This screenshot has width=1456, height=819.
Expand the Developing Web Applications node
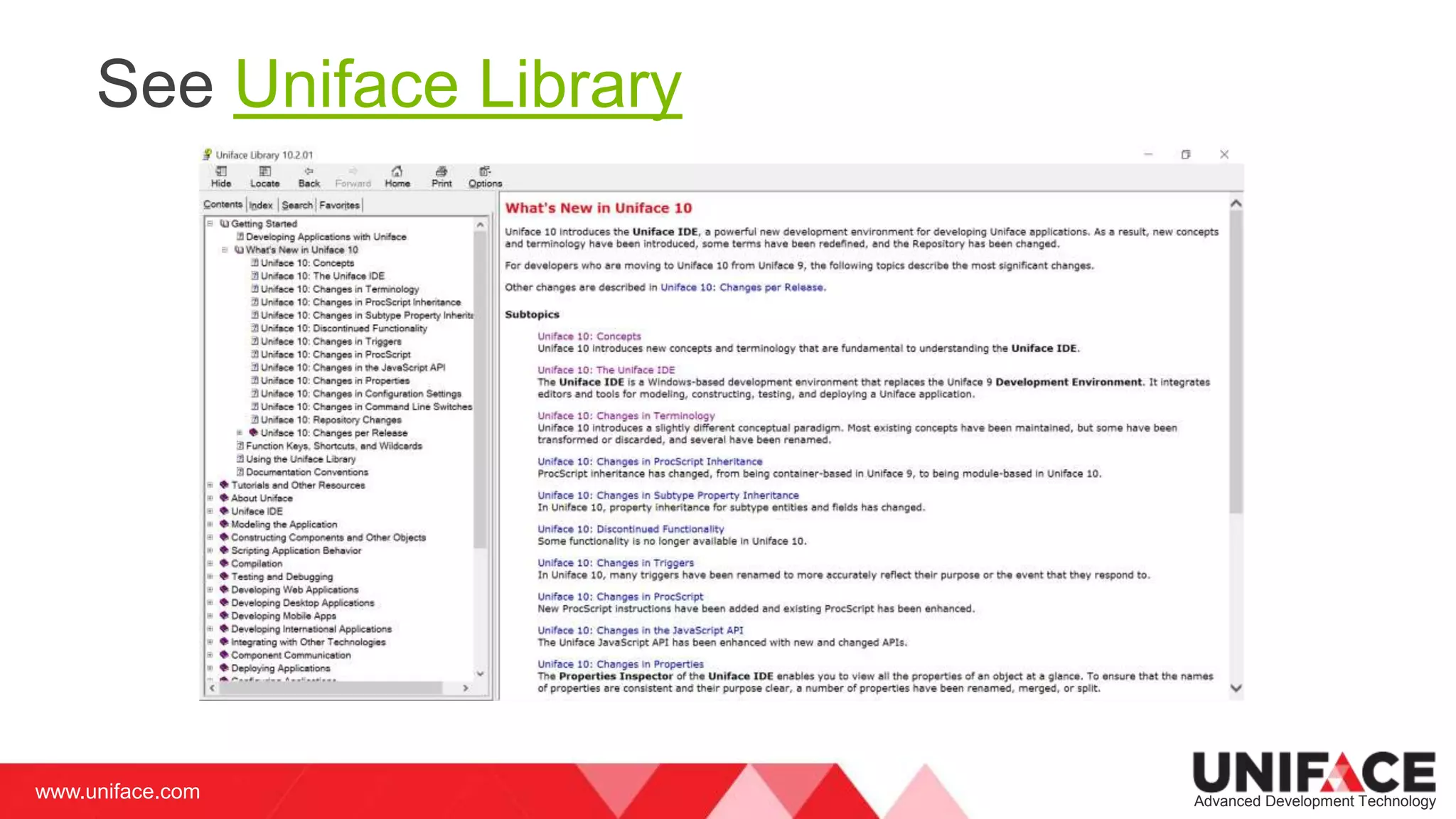[x=210, y=589]
